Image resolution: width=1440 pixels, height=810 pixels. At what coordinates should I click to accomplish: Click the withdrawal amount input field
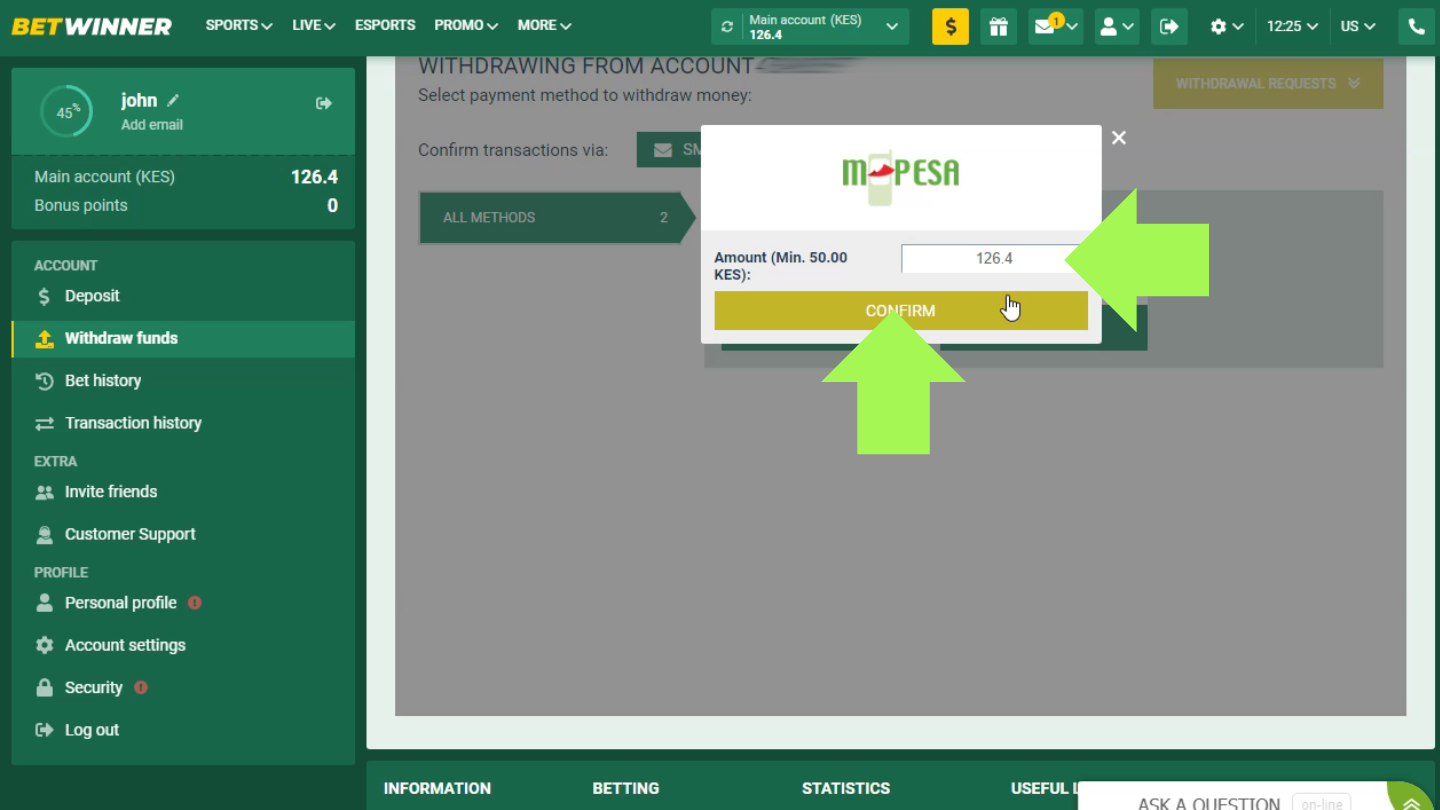click(x=985, y=258)
